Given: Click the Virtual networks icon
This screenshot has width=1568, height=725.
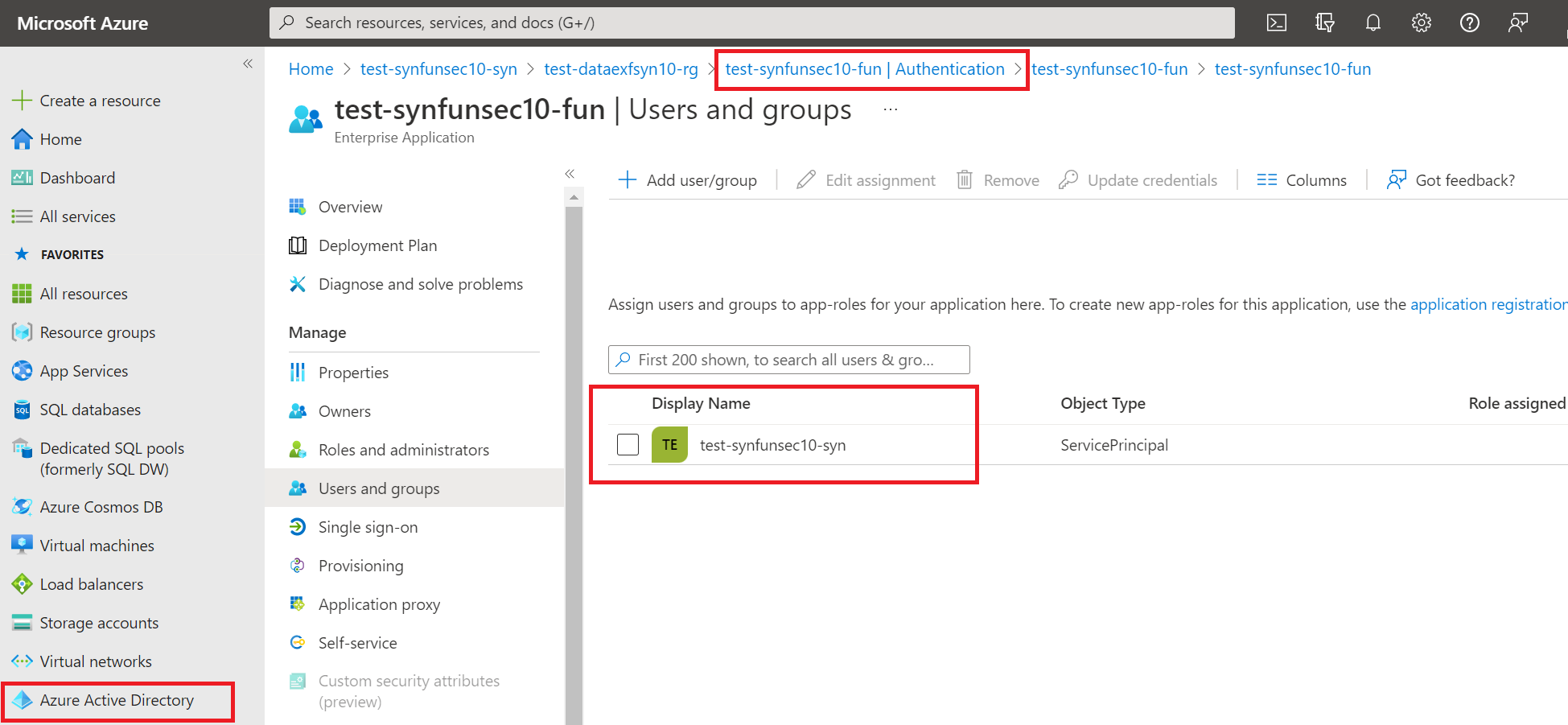Looking at the screenshot, I should tap(22, 661).
